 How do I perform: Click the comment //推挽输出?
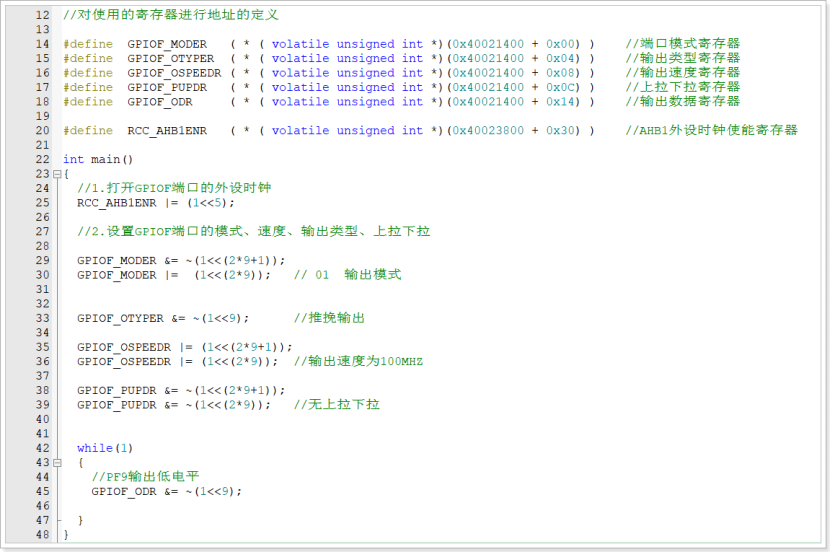[x=330, y=318]
